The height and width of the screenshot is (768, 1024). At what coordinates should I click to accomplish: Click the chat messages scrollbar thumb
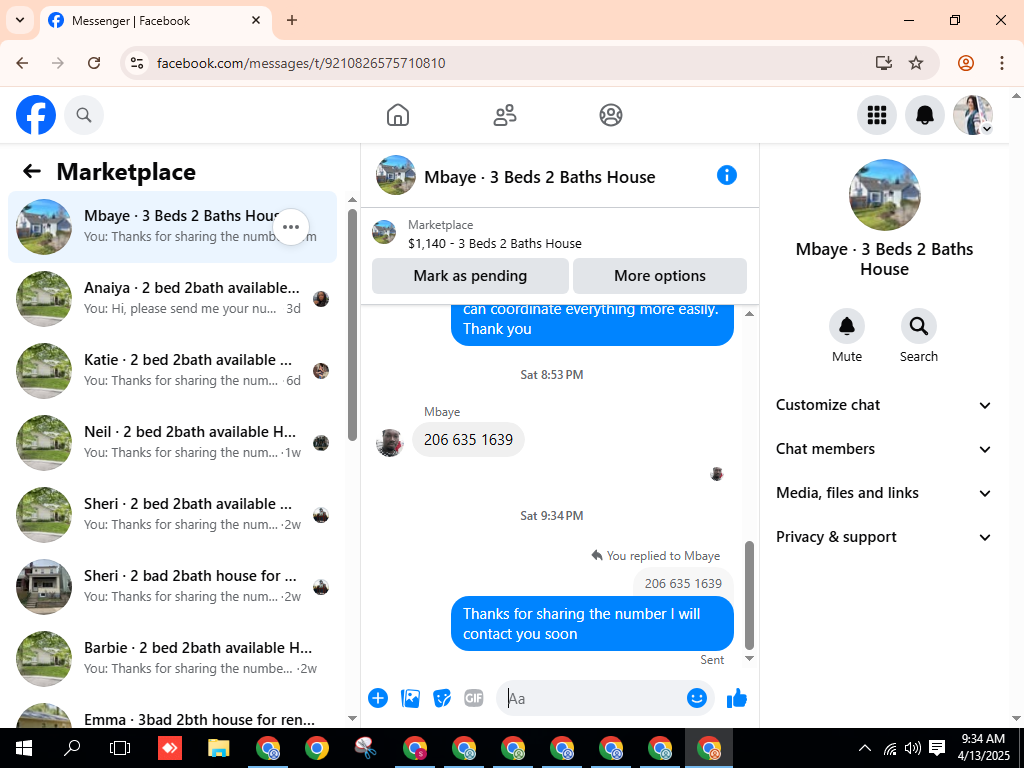click(749, 595)
